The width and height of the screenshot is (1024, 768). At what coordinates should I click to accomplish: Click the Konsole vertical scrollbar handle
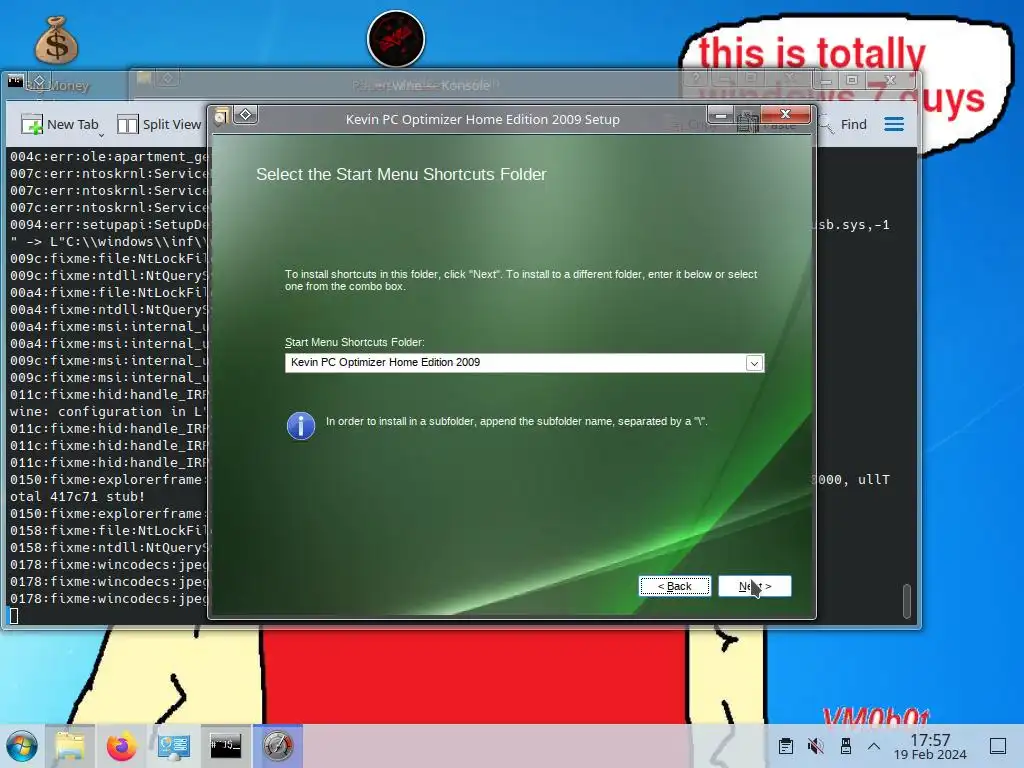pyautogui.click(x=906, y=601)
